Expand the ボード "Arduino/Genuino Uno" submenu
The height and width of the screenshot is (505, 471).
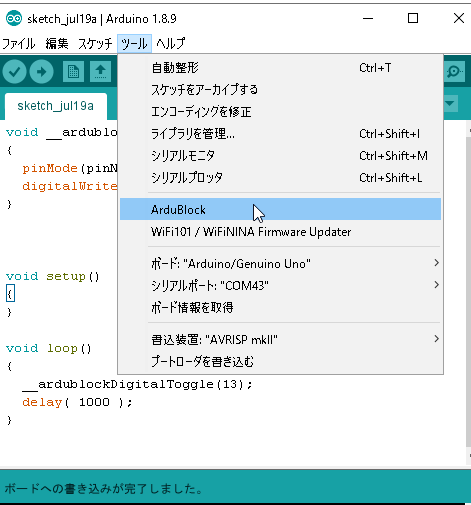(280, 263)
